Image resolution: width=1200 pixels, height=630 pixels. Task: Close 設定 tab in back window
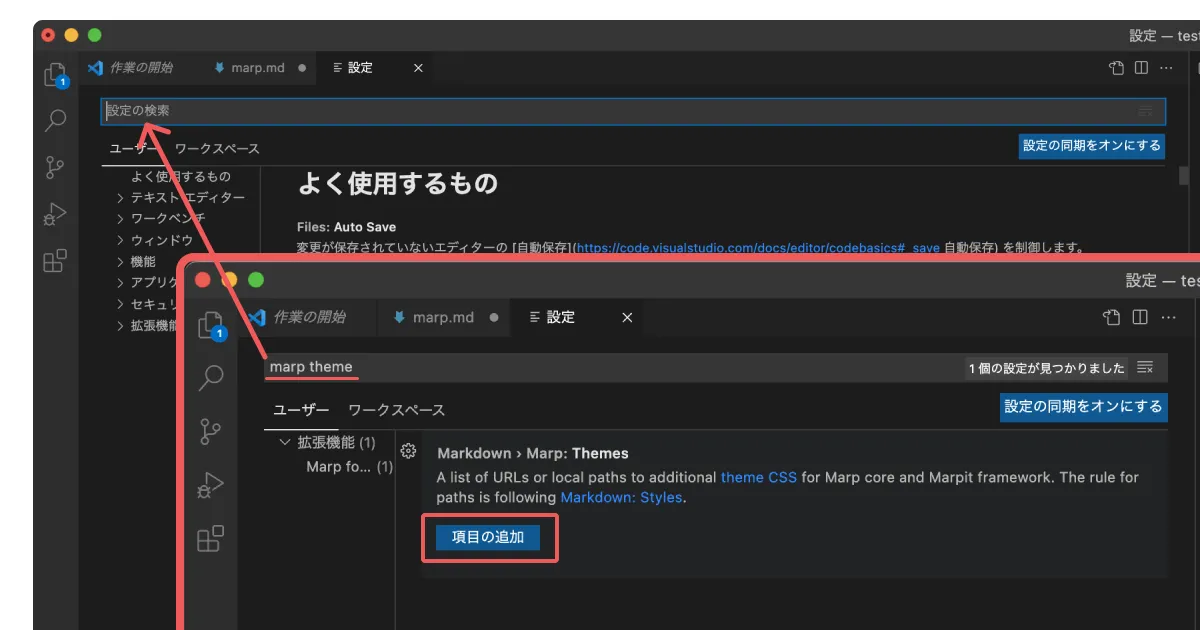[x=418, y=68]
